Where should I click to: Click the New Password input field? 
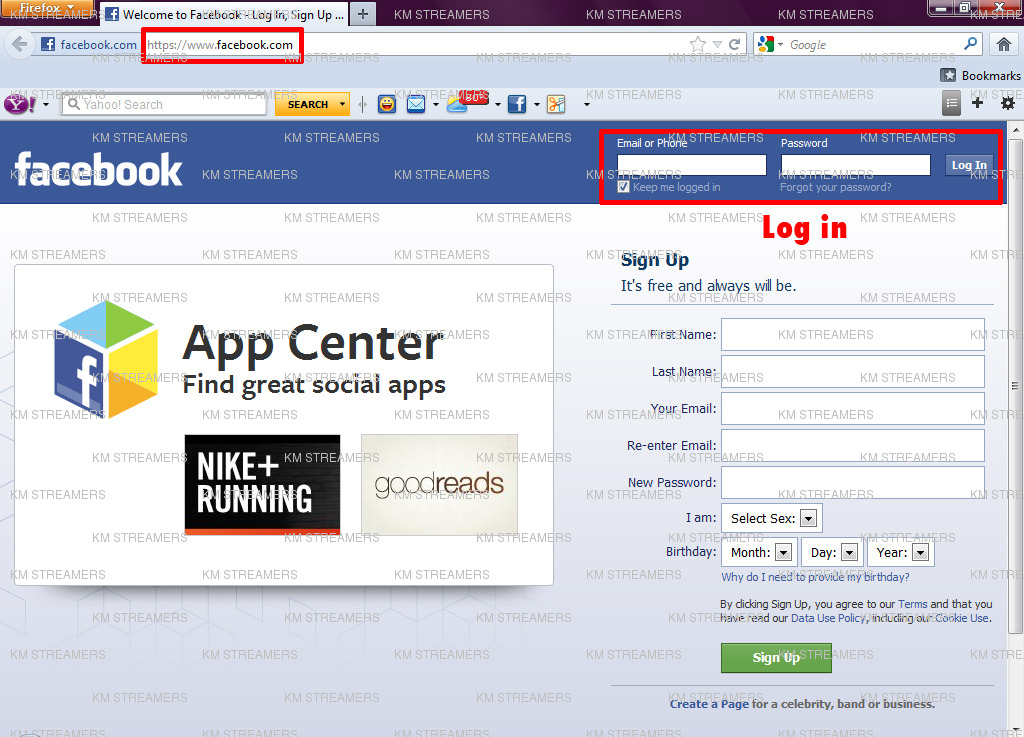point(853,482)
